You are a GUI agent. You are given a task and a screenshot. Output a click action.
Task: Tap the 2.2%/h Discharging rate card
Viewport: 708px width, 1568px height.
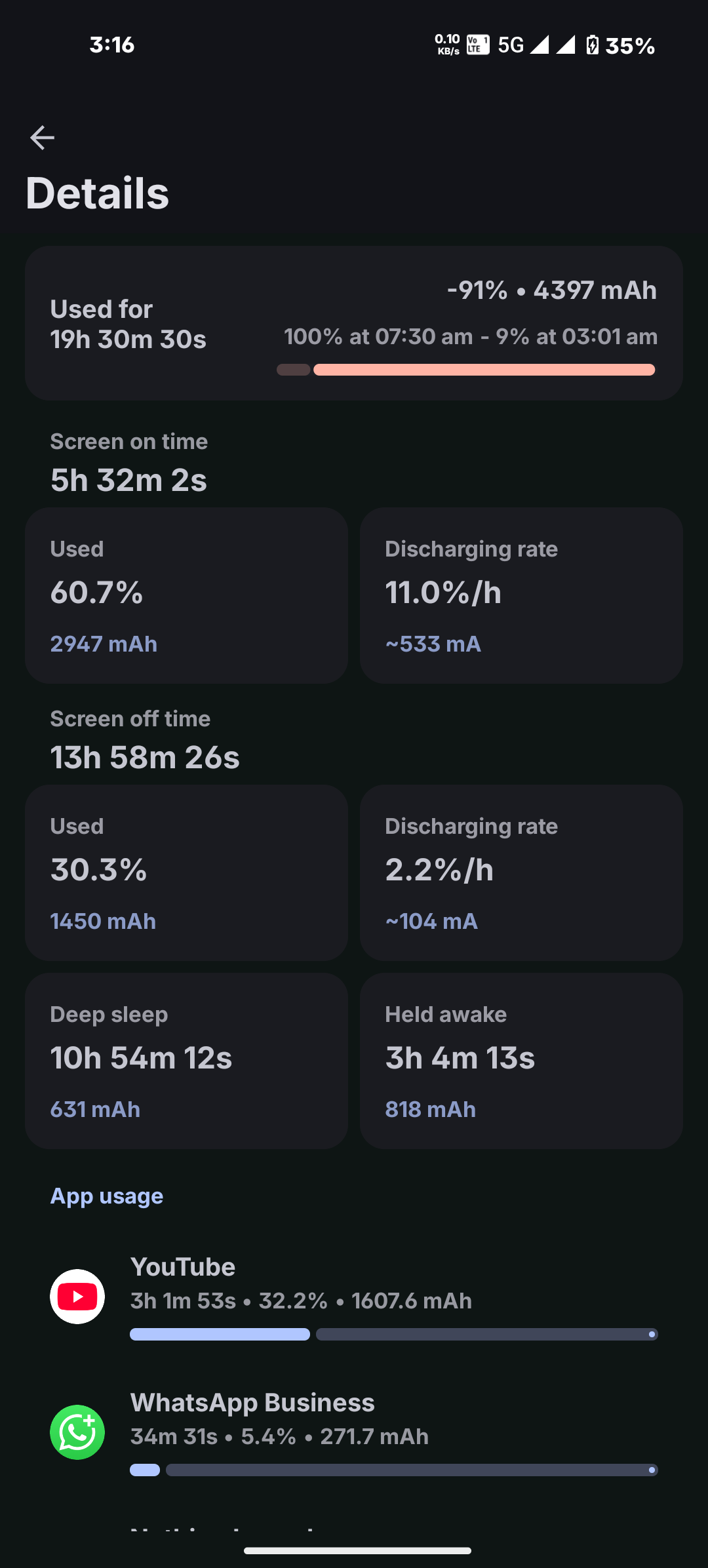521,872
